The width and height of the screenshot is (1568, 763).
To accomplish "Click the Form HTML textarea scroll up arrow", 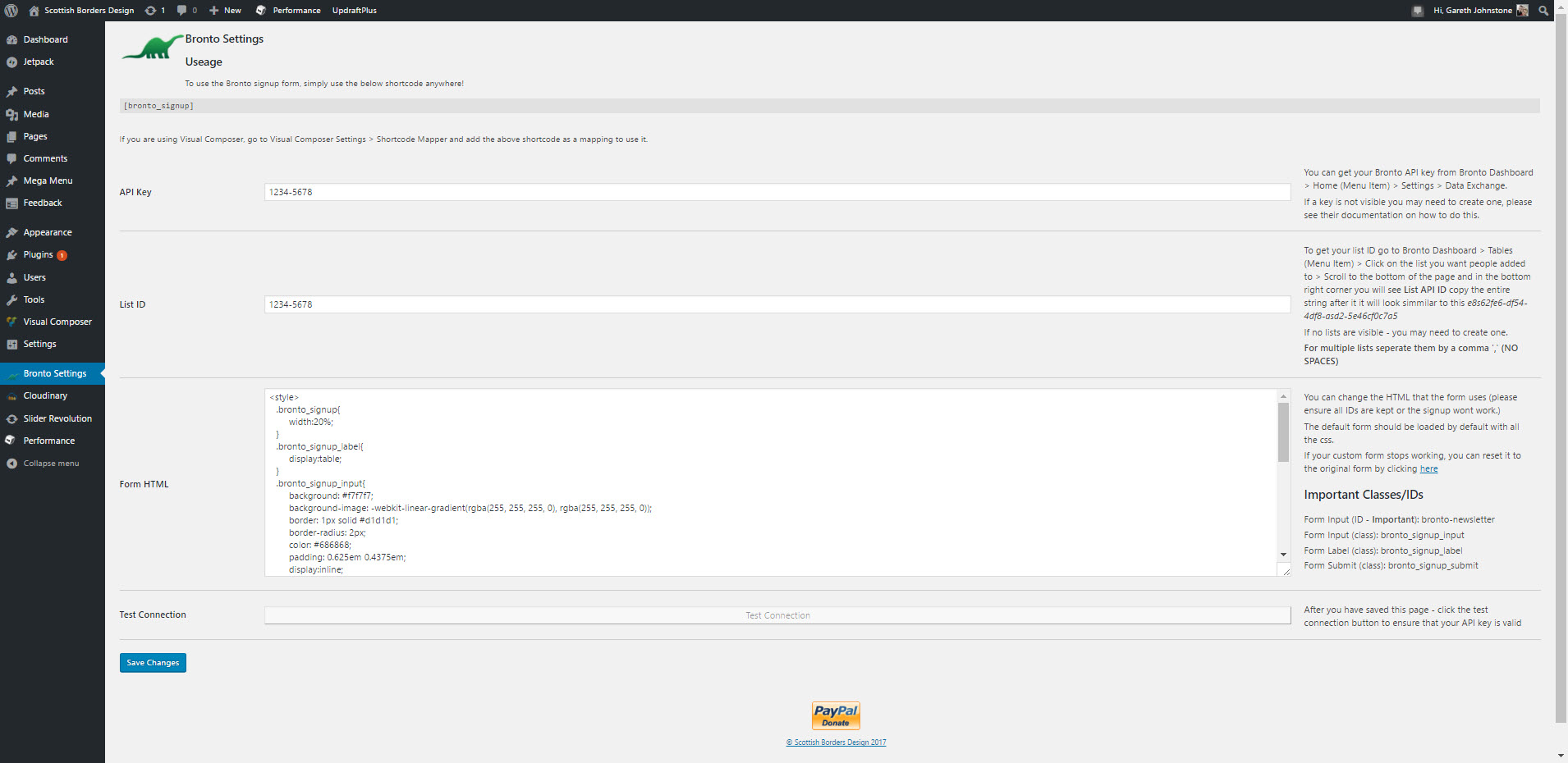I will [1283, 396].
